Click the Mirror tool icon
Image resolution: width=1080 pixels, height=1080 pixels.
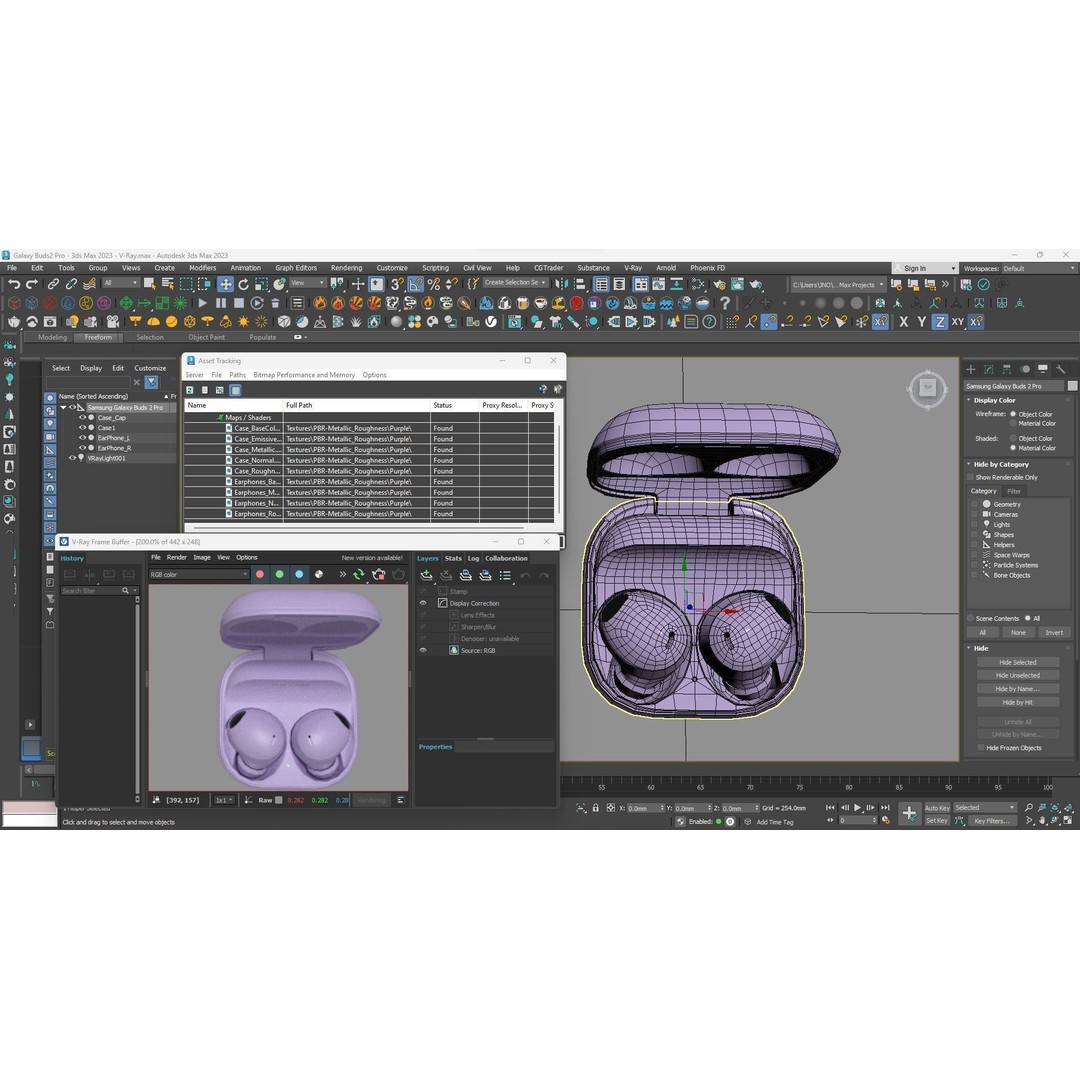pos(561,284)
